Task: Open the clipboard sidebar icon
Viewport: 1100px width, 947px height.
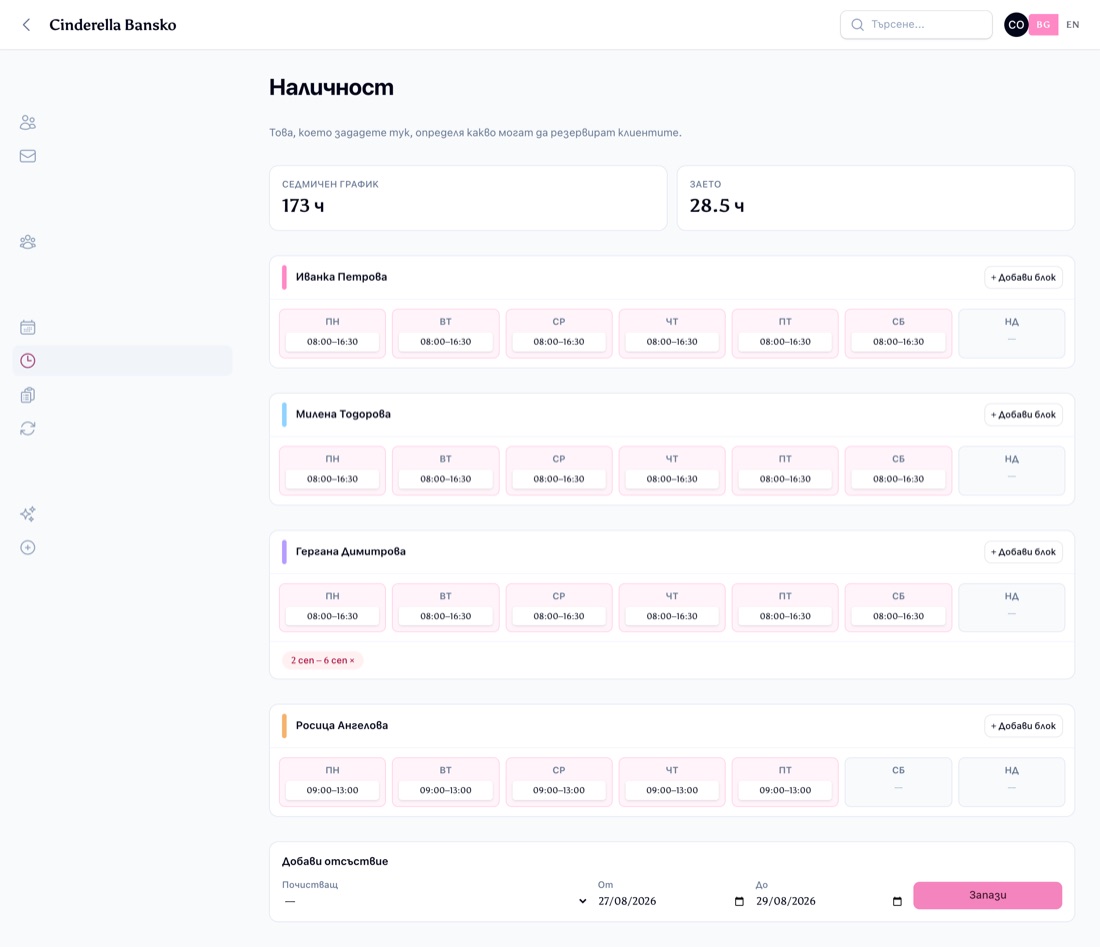Action: pos(28,395)
